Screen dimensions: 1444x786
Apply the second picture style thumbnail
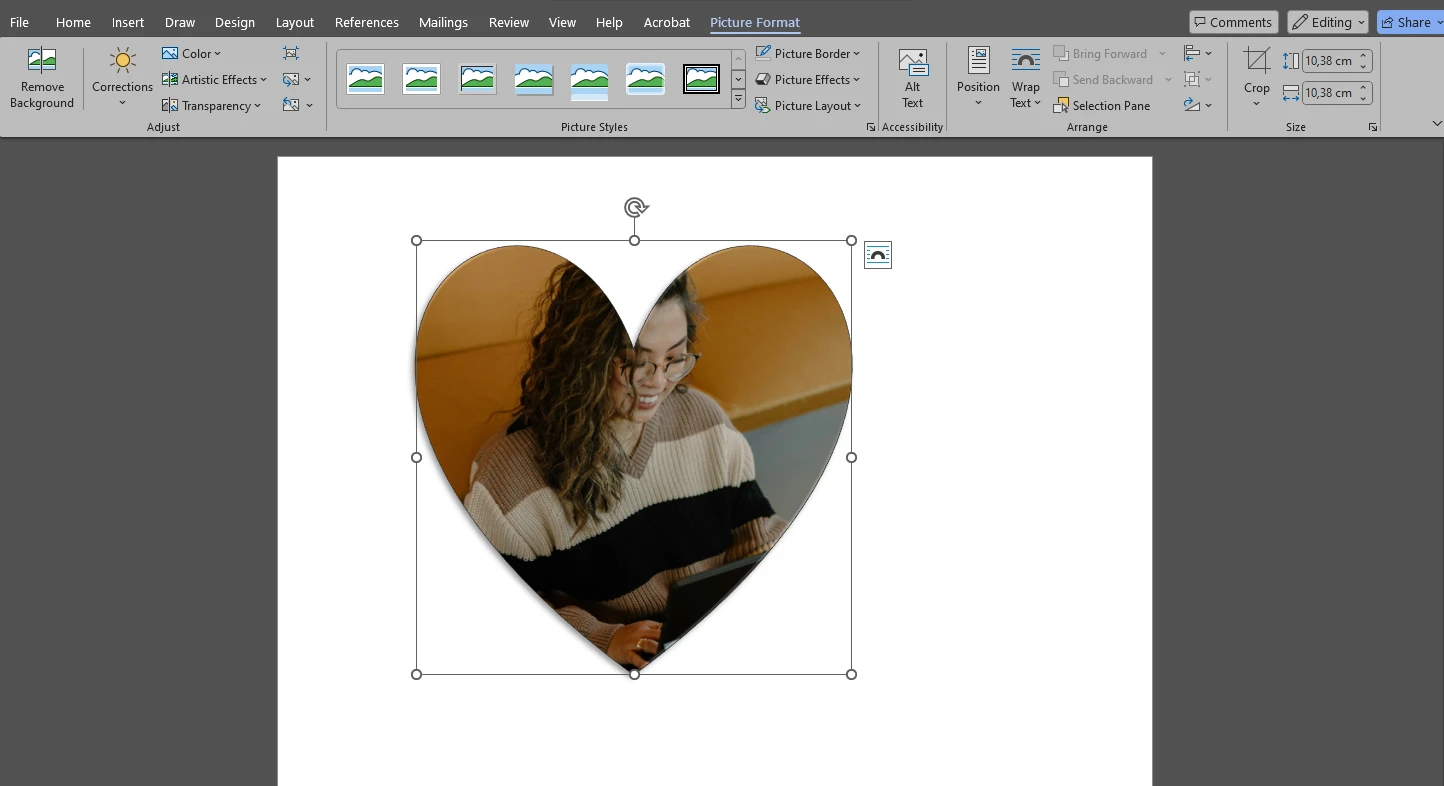pos(421,78)
